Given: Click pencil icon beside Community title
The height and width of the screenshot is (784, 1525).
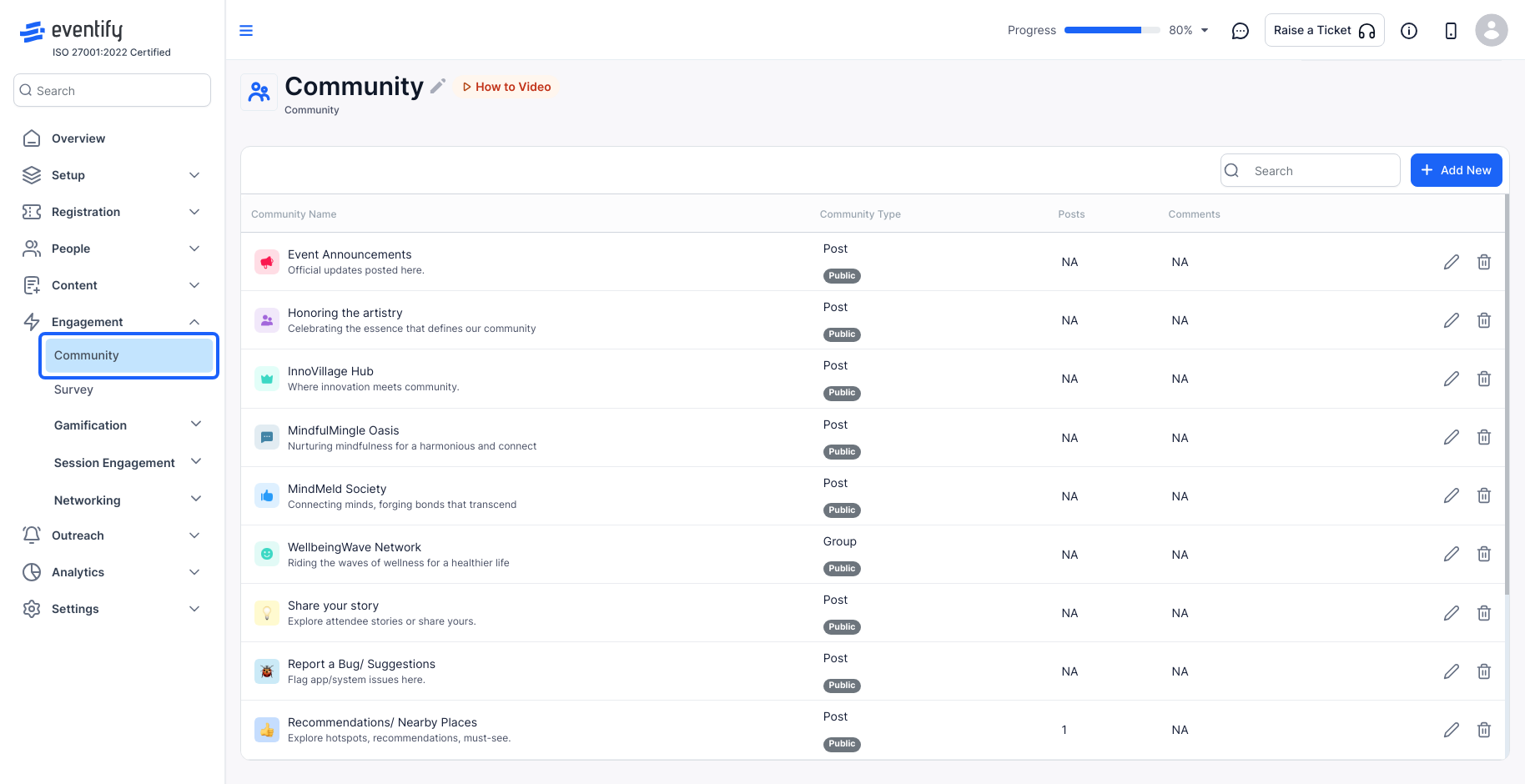Looking at the screenshot, I should [438, 86].
